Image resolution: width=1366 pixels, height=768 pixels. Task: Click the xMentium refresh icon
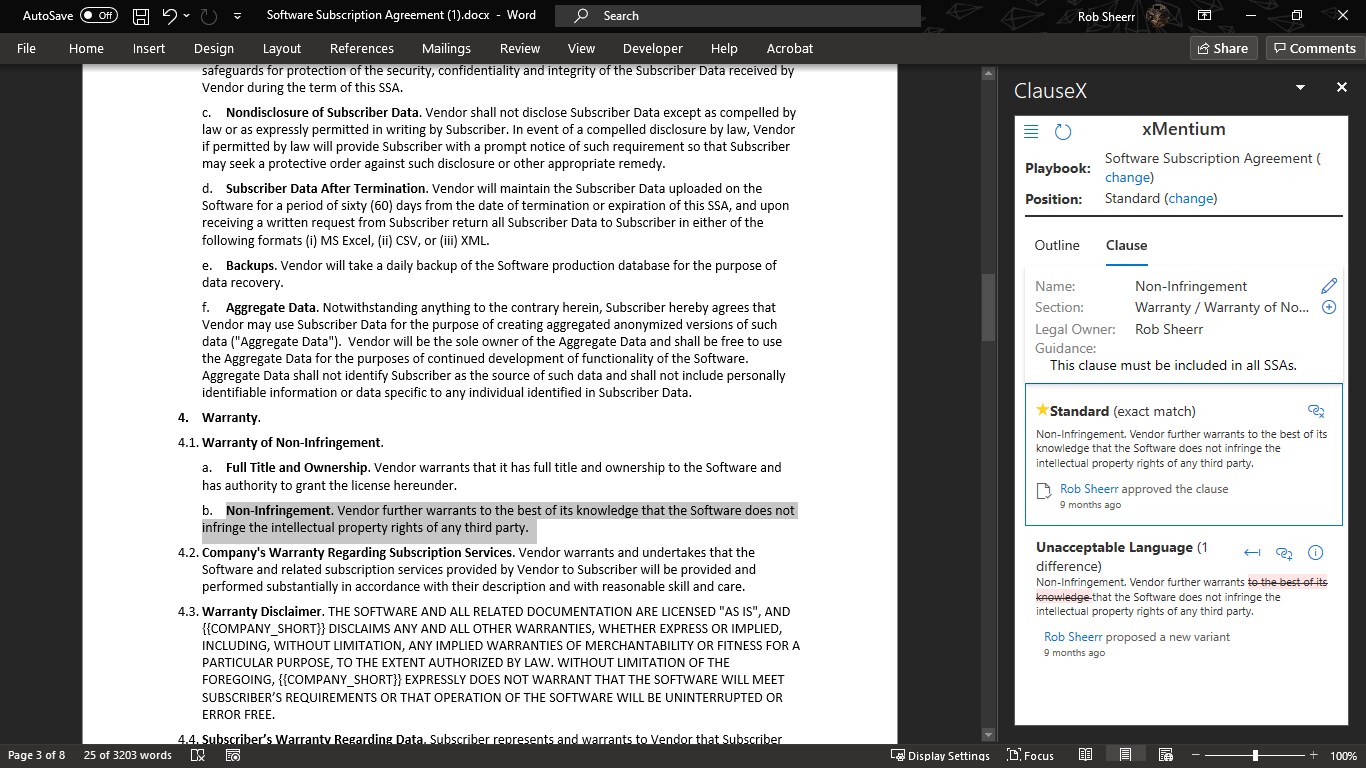(1063, 131)
